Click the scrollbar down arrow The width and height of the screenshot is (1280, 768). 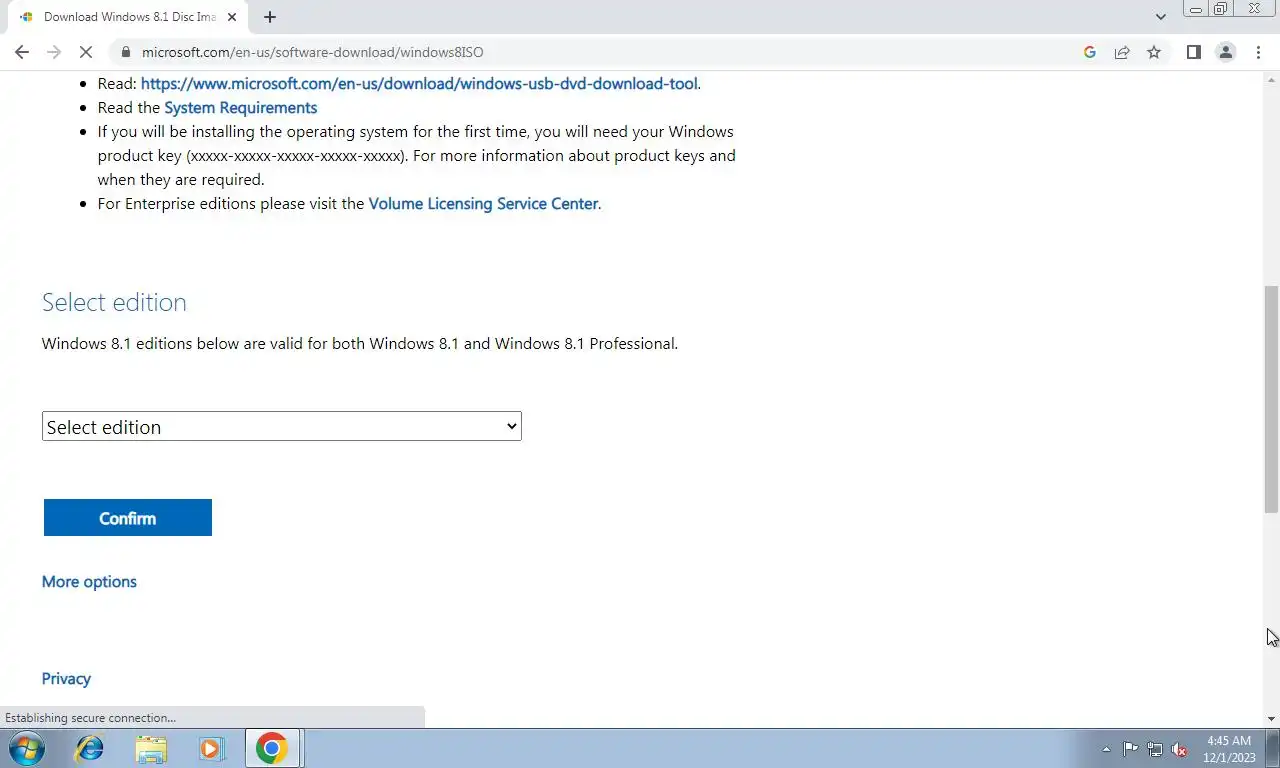[x=1271, y=719]
